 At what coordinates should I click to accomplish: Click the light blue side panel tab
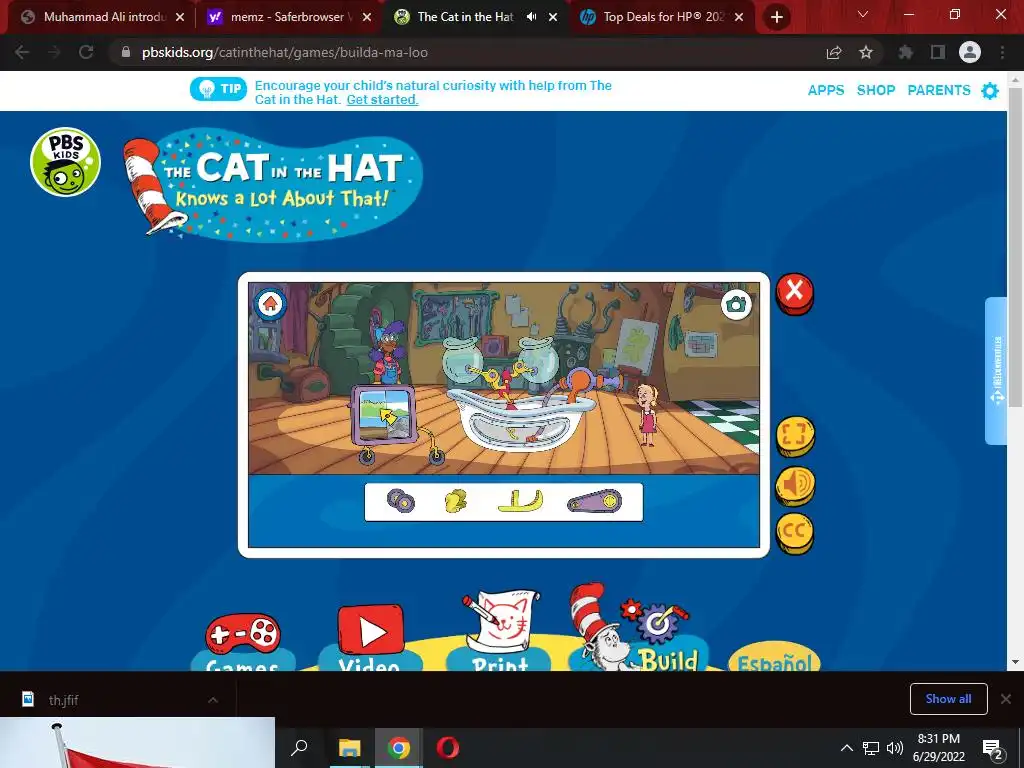[x=996, y=370]
